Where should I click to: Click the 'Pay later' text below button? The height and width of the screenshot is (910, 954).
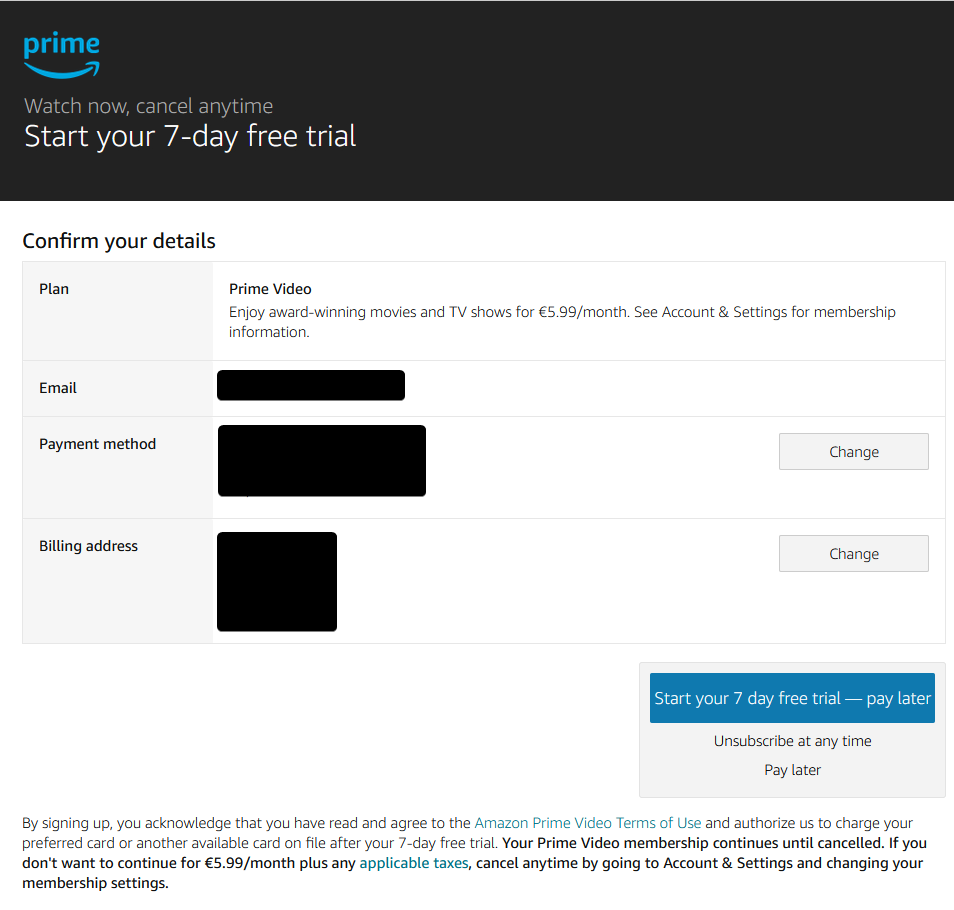pos(792,770)
